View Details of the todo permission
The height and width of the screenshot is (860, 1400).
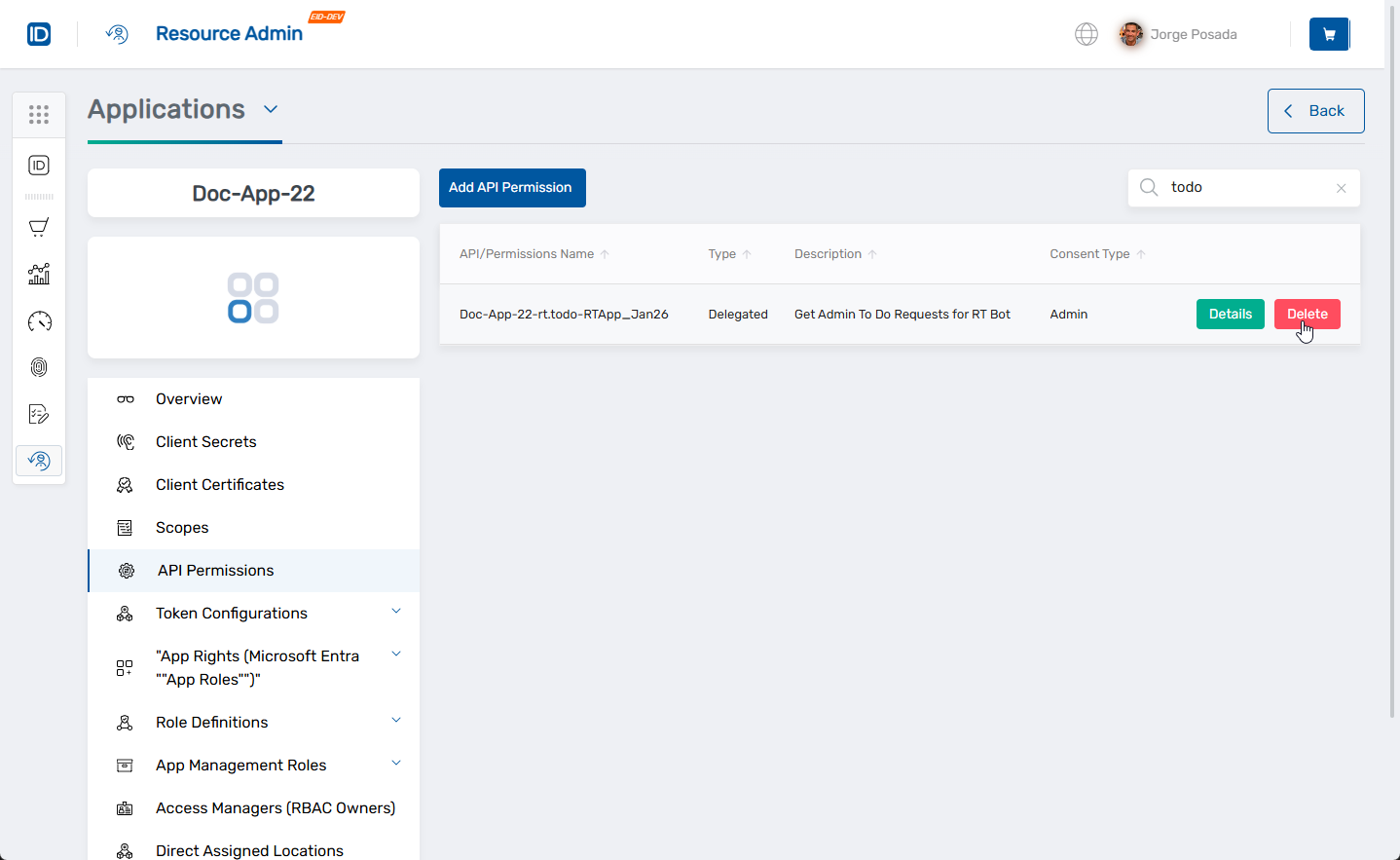(x=1230, y=314)
